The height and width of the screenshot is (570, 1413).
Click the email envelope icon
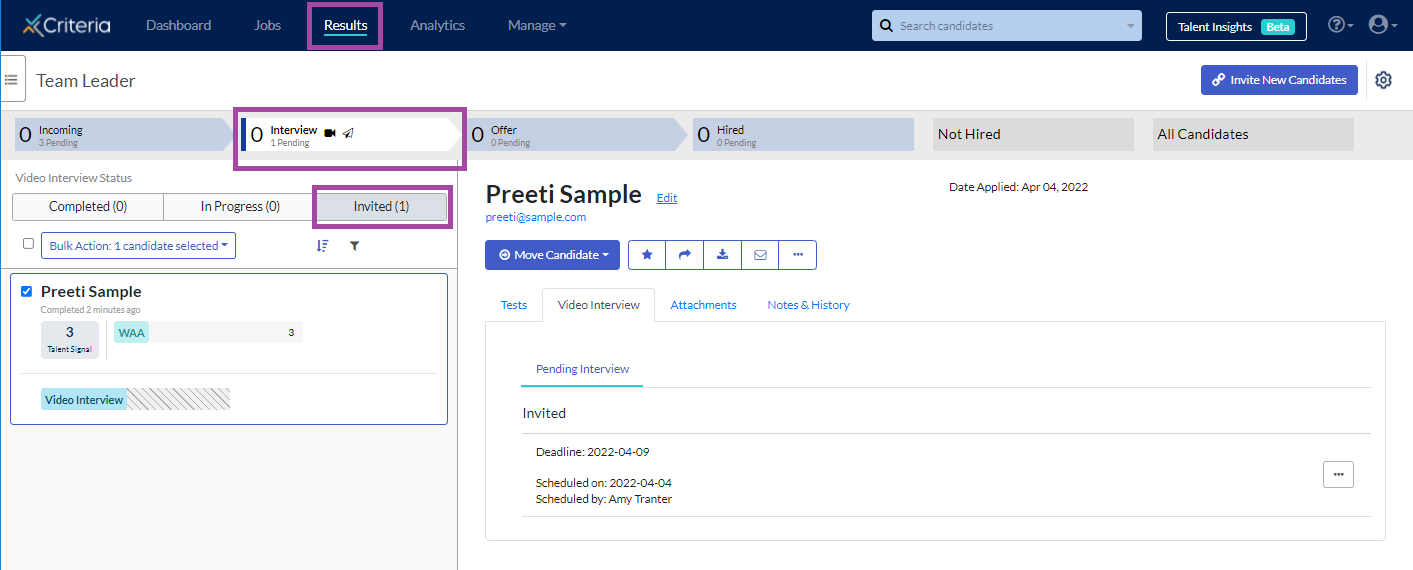tap(760, 255)
